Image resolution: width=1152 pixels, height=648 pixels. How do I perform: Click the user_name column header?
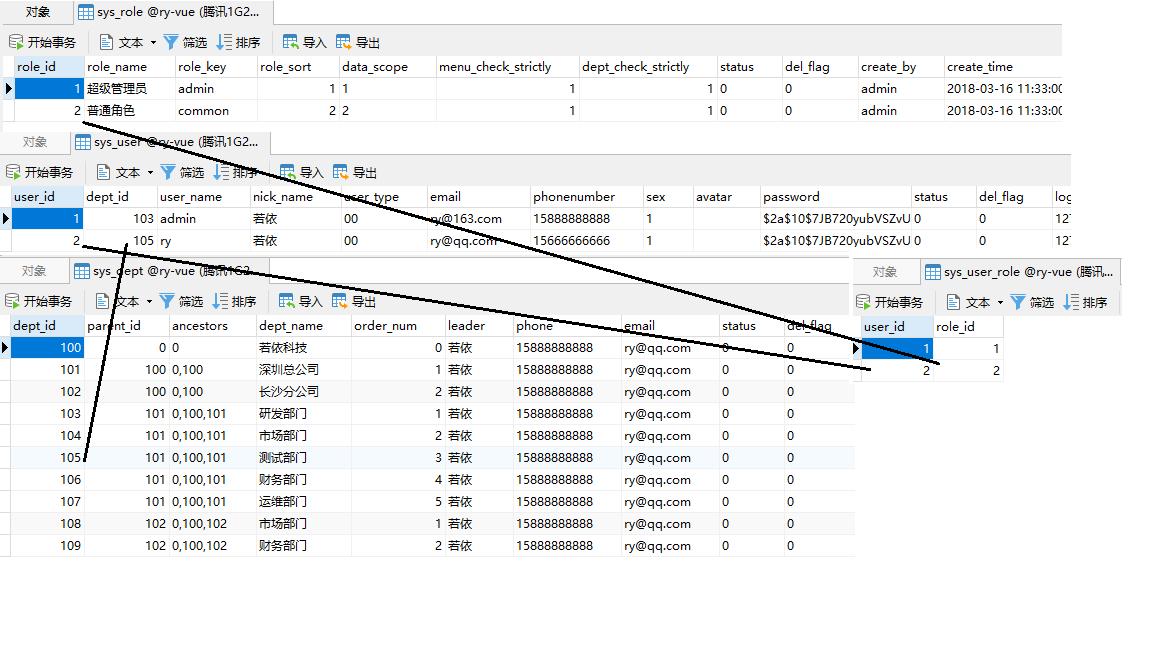204,197
